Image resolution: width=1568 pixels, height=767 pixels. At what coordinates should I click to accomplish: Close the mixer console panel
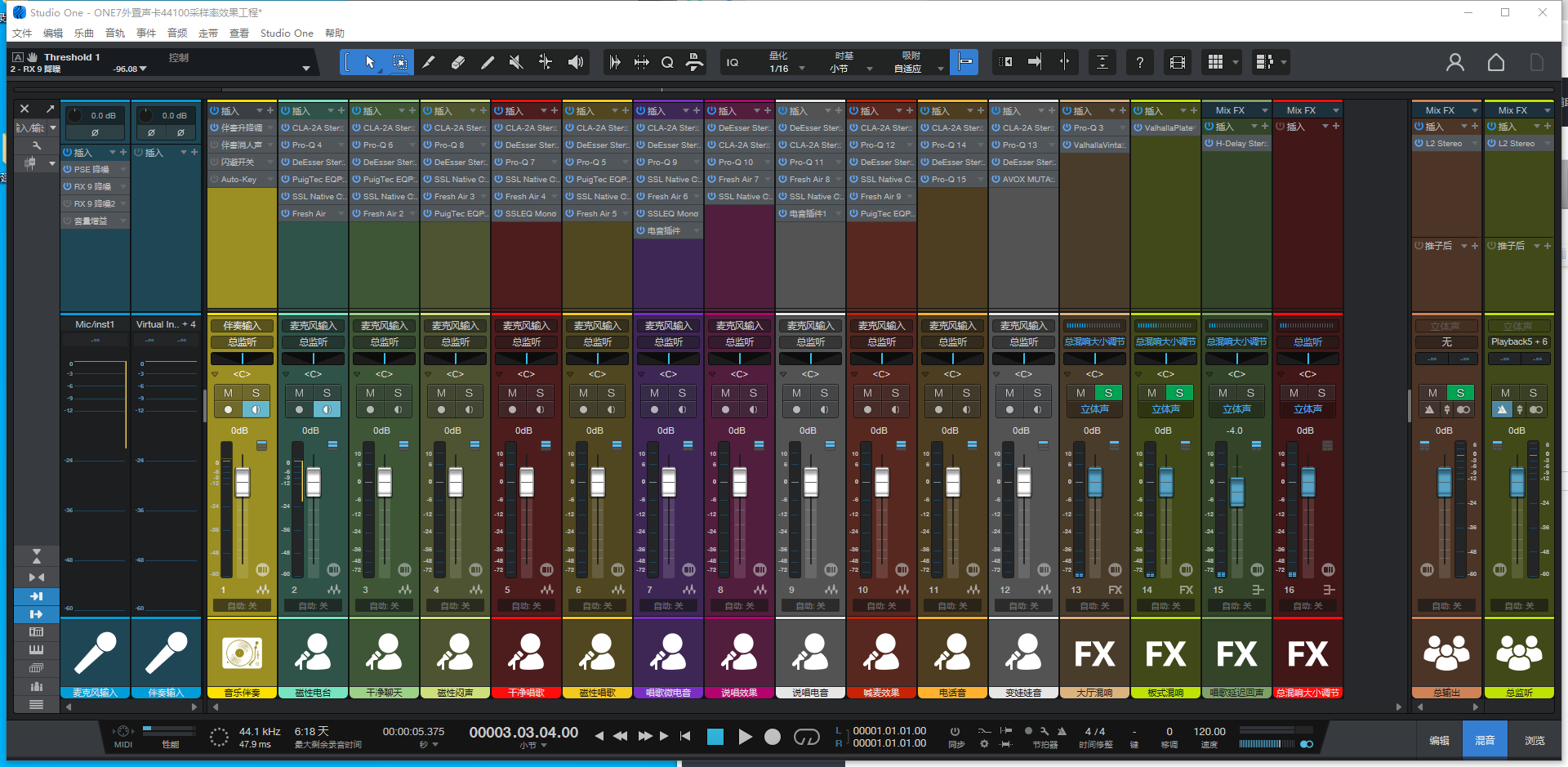click(x=24, y=109)
